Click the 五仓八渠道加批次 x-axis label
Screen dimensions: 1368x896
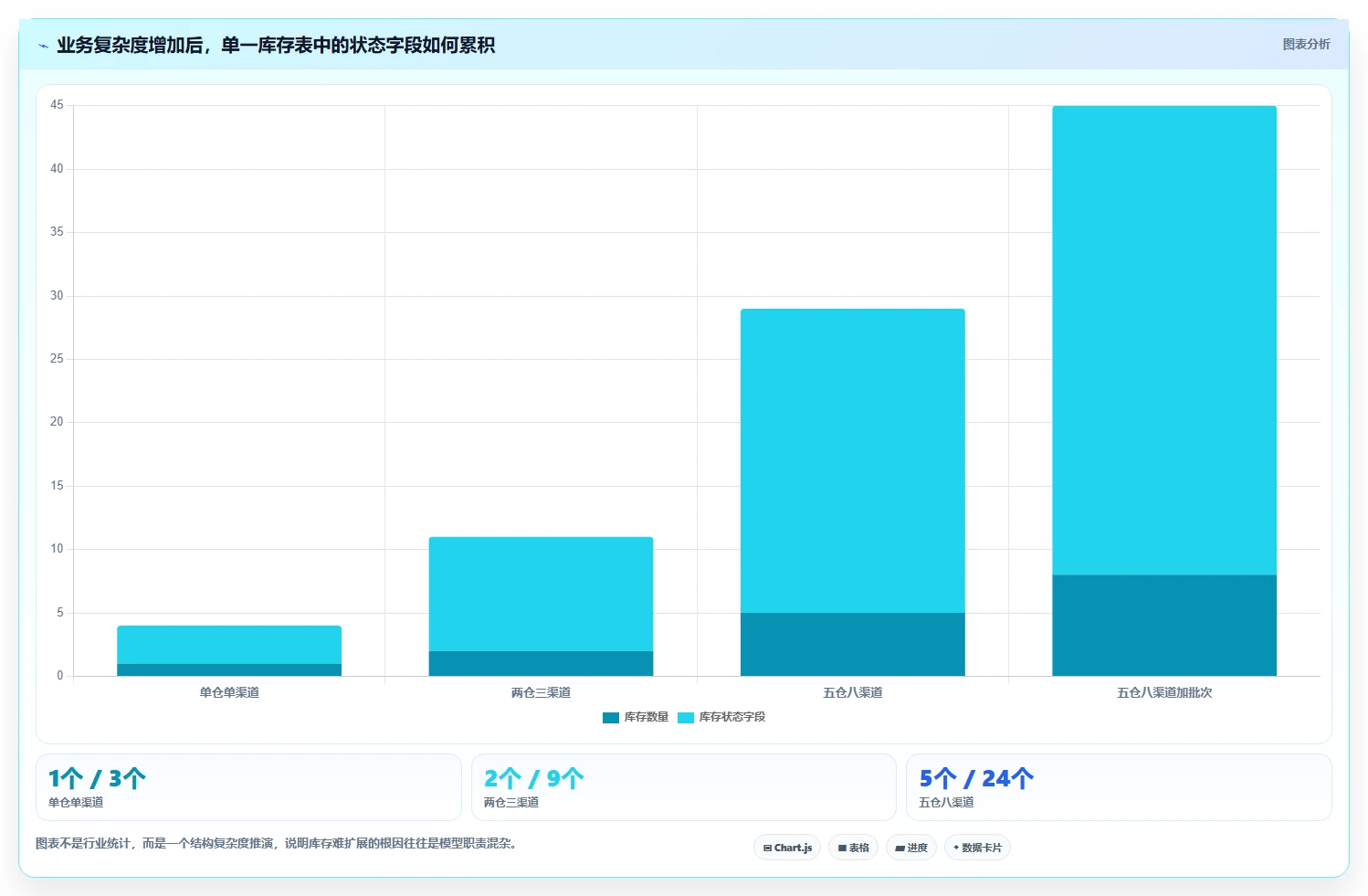pyautogui.click(x=1164, y=692)
